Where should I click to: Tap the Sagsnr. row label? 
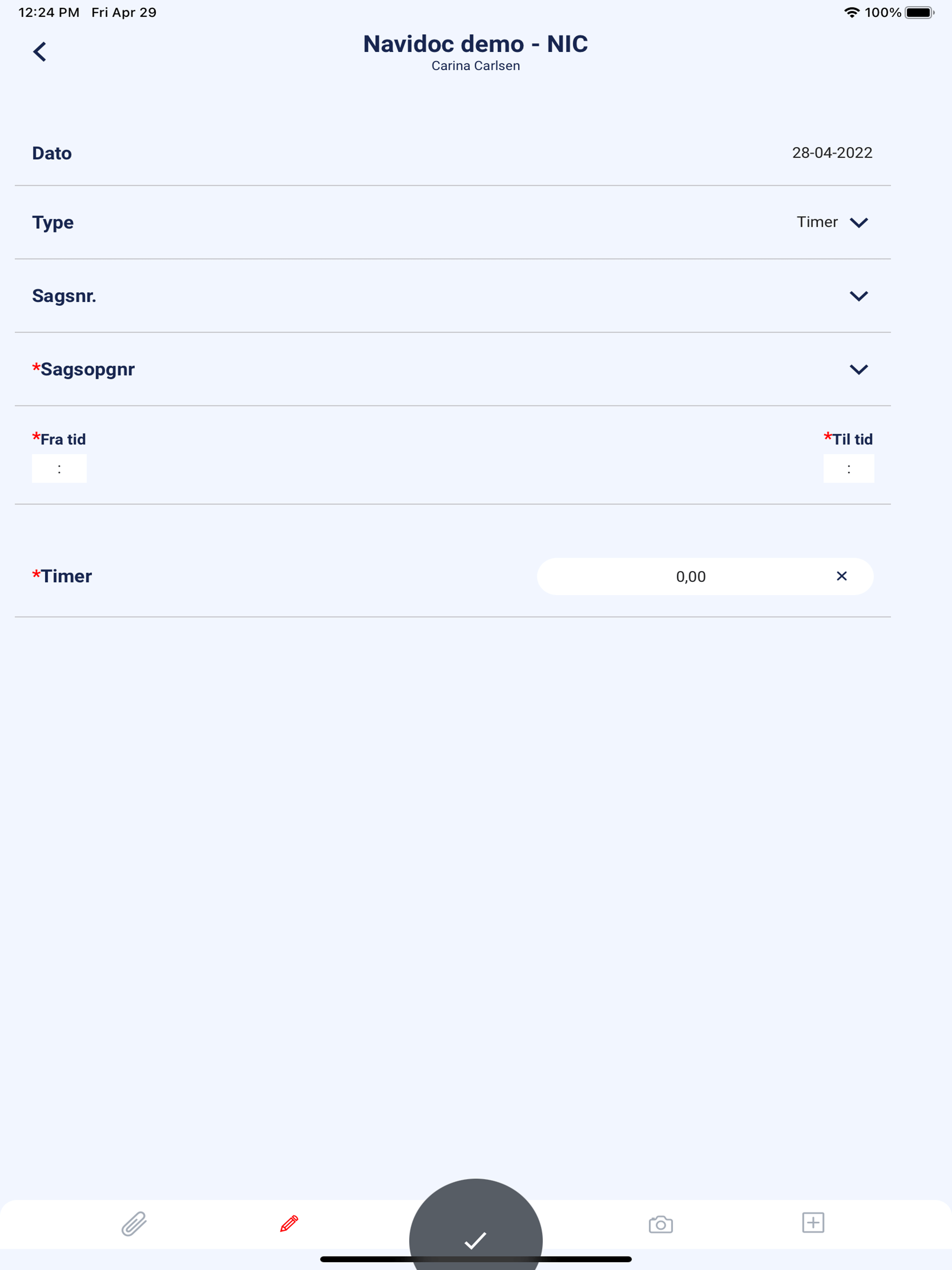(64, 296)
